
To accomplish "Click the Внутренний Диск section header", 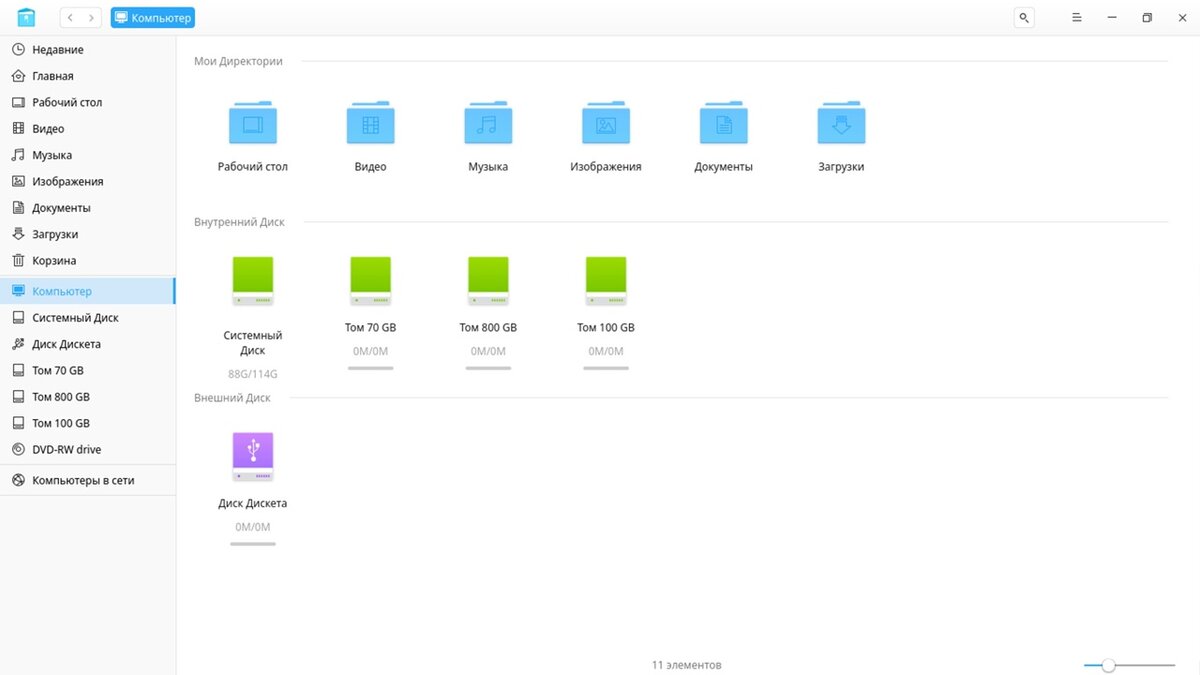I will pos(239,222).
